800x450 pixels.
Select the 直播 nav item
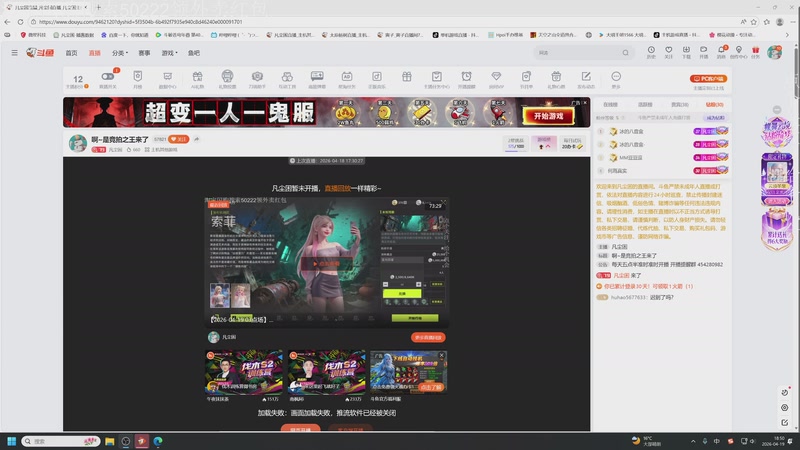pos(94,53)
